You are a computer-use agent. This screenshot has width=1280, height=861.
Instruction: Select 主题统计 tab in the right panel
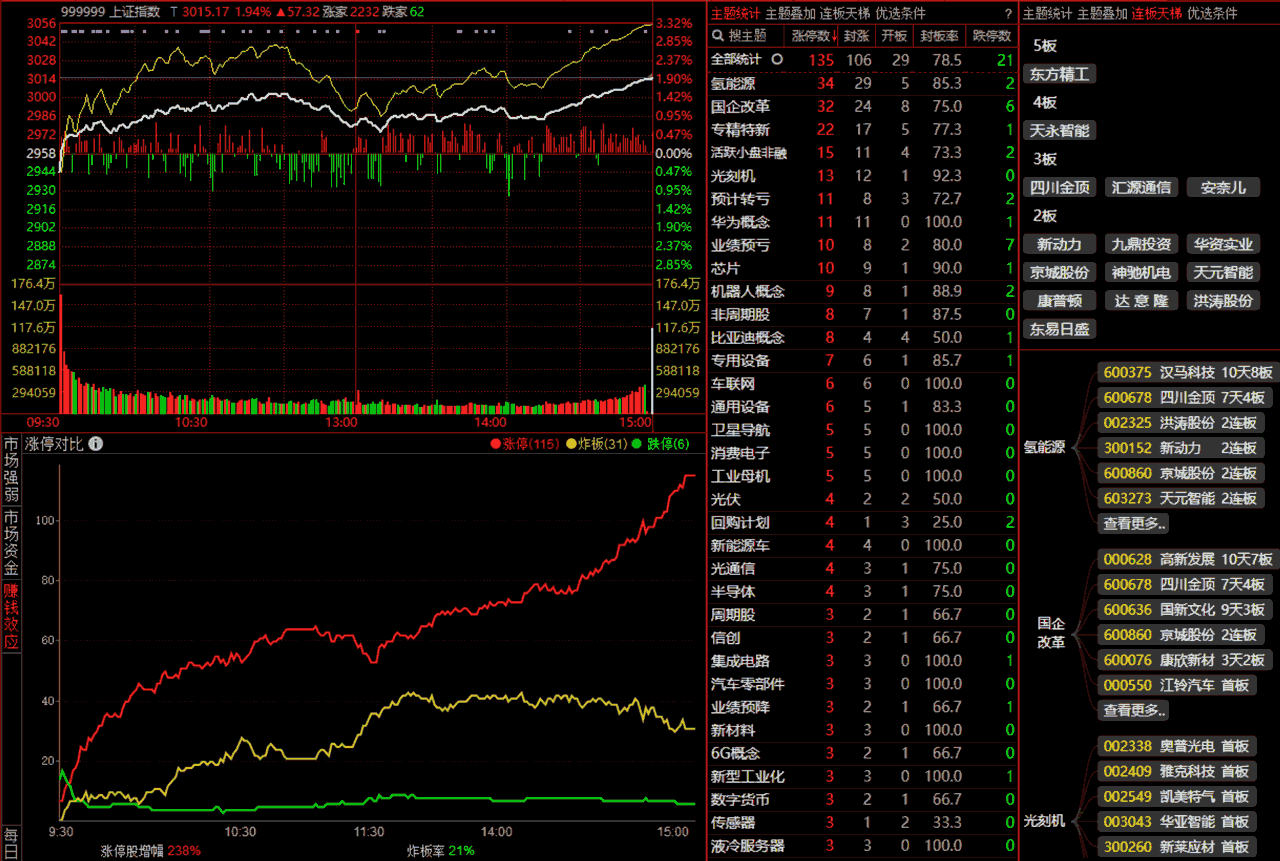(1047, 14)
